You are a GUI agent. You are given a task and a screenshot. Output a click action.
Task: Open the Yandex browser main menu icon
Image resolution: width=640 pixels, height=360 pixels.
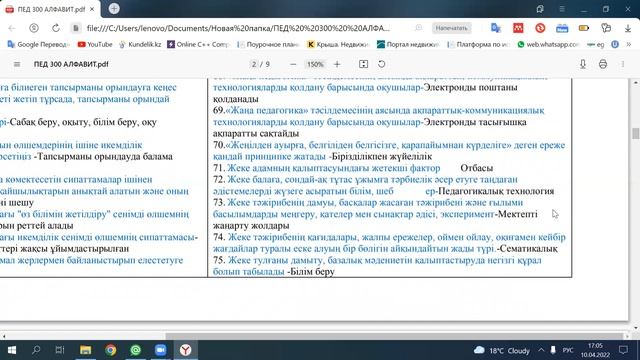click(x=562, y=9)
